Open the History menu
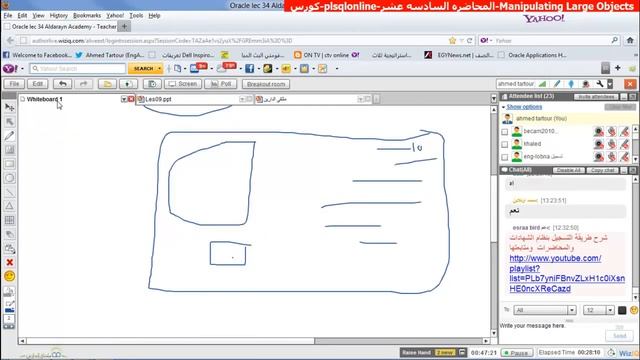Viewport: 640px width, 360px height. pos(58,16)
